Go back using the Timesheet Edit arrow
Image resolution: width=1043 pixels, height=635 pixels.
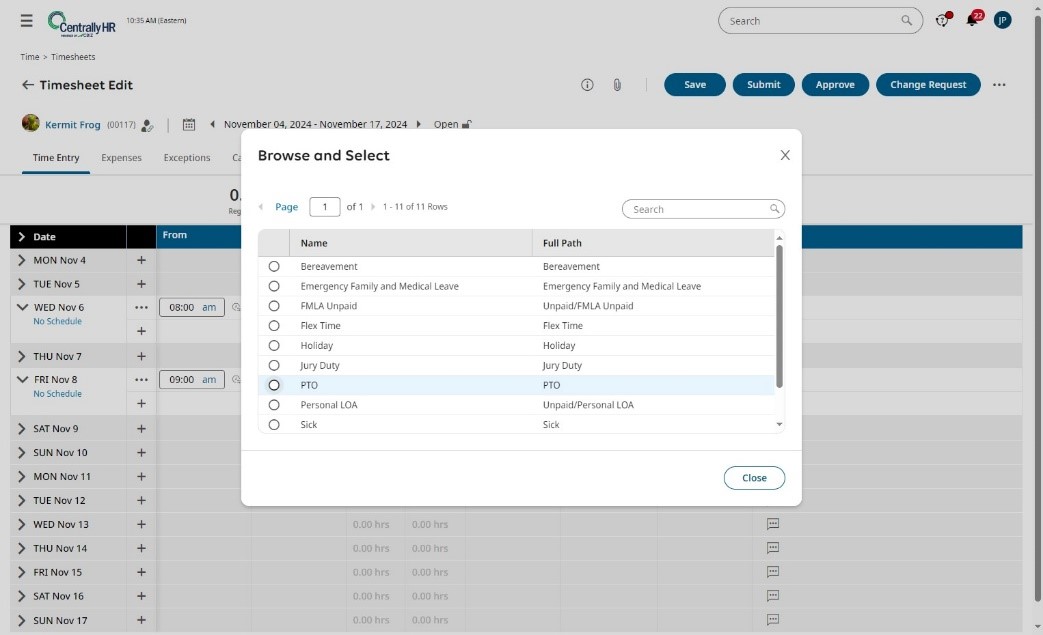click(x=27, y=84)
